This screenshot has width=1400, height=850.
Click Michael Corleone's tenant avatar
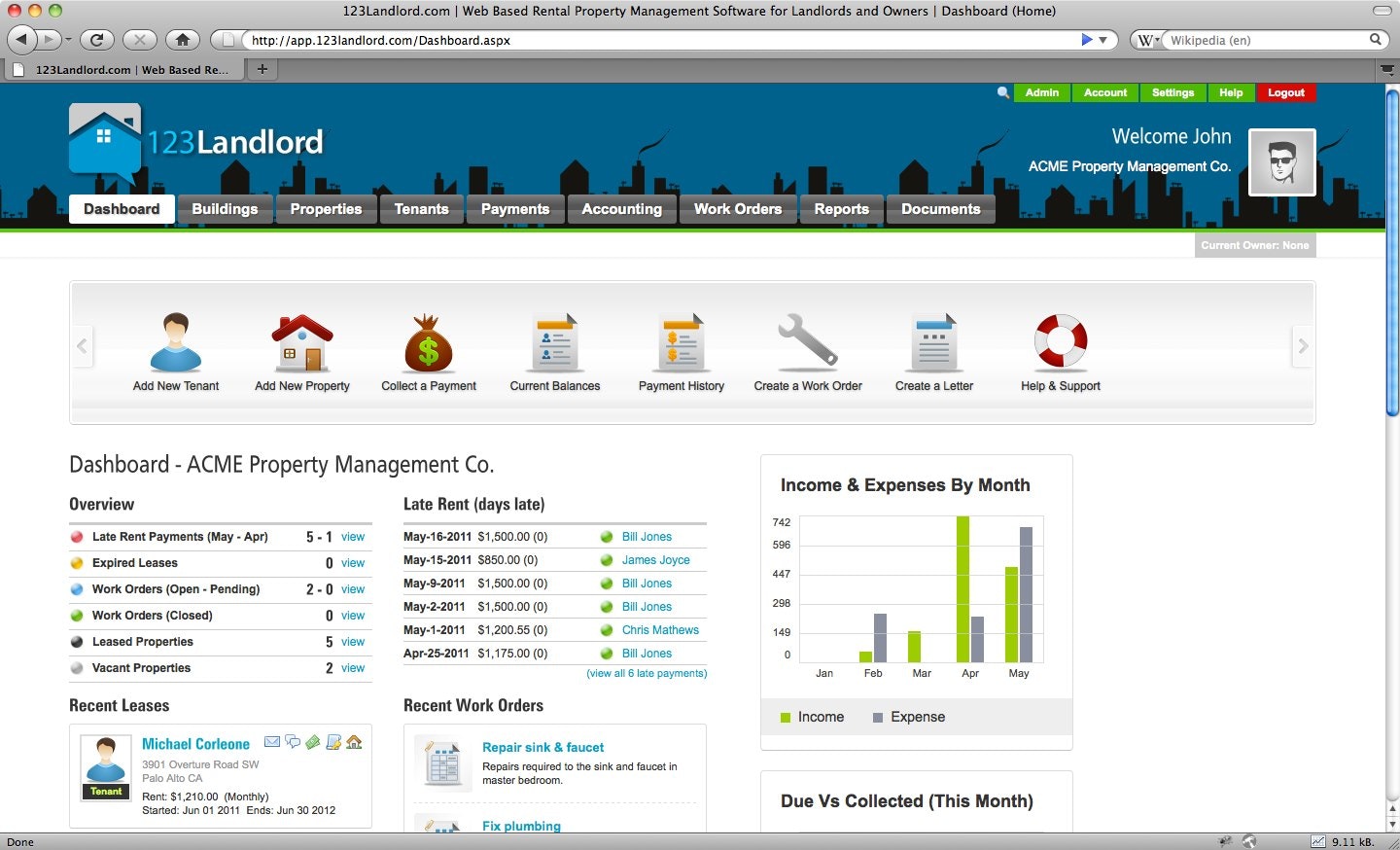(106, 760)
